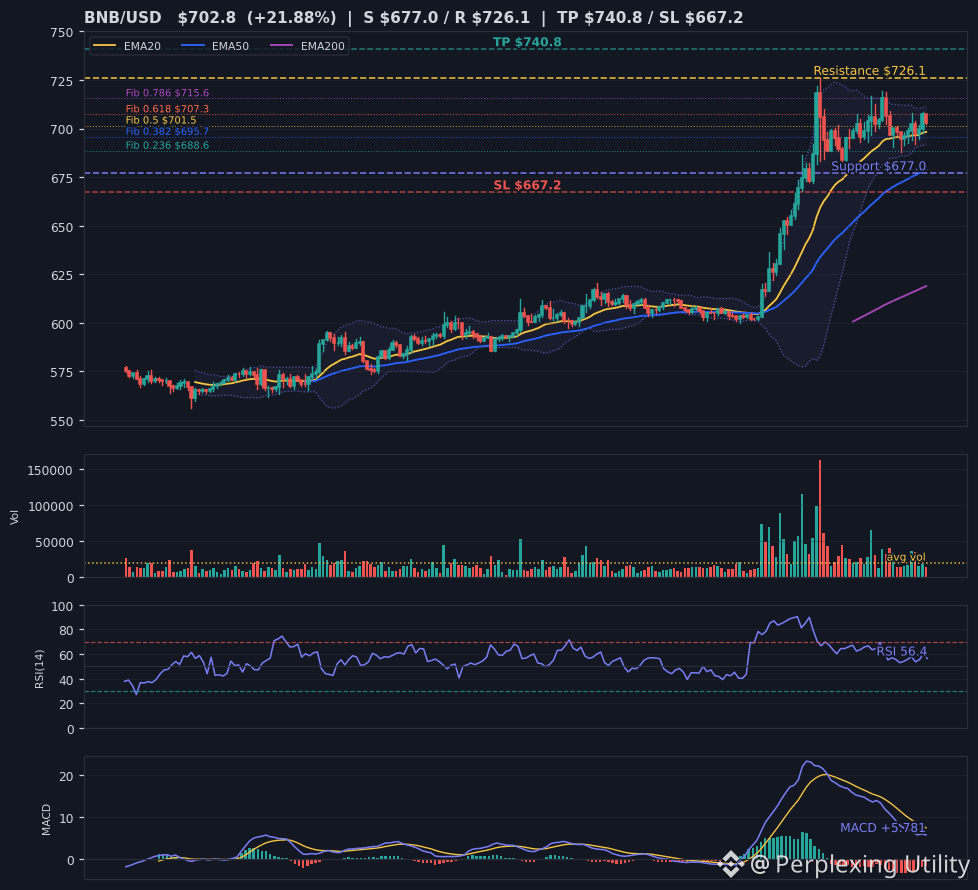978x890 pixels.
Task: Pick the blue EMA50 line sample in the legend
Action: point(192,46)
